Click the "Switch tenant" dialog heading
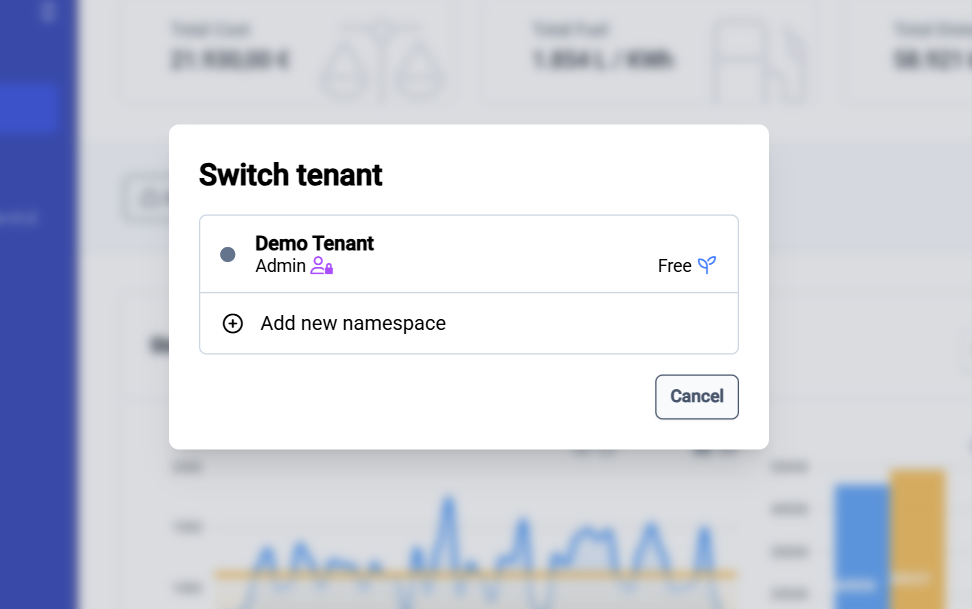 290,175
